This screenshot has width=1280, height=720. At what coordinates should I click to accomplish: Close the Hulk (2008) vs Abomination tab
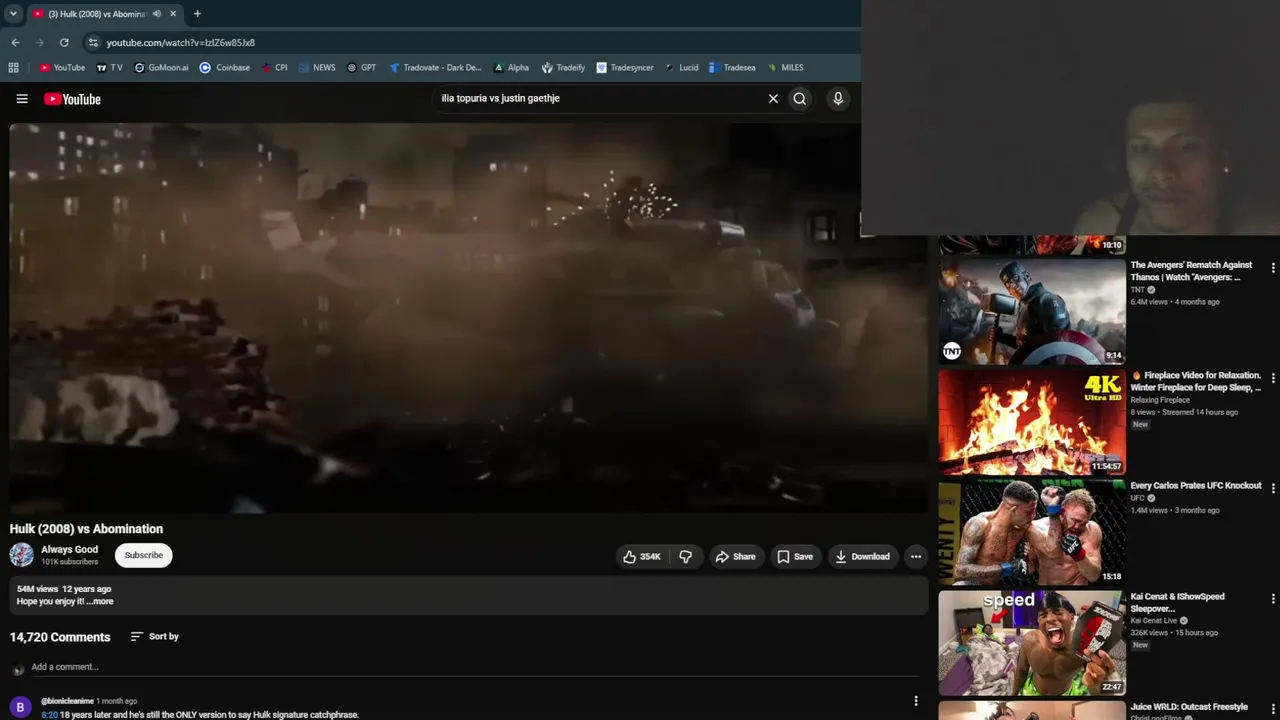[173, 14]
